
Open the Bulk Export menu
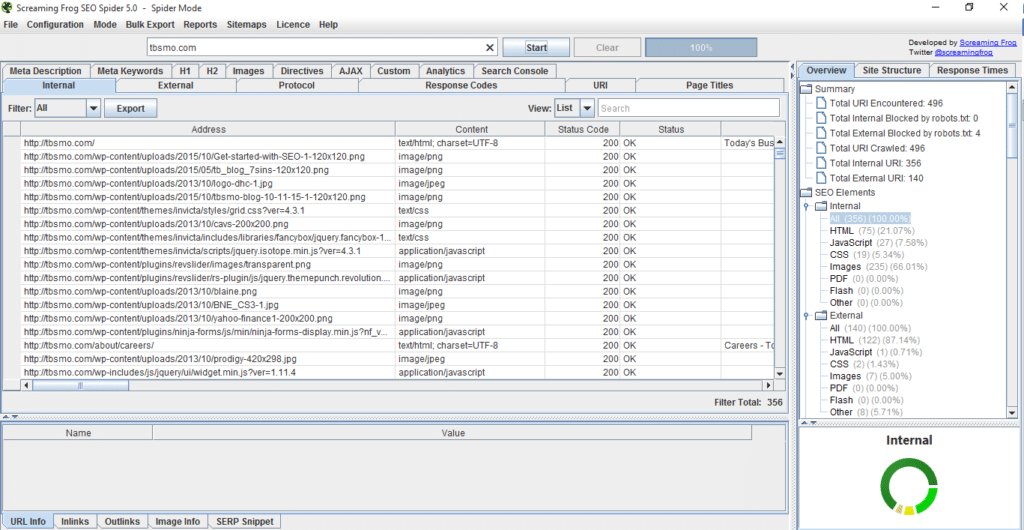pyautogui.click(x=150, y=25)
